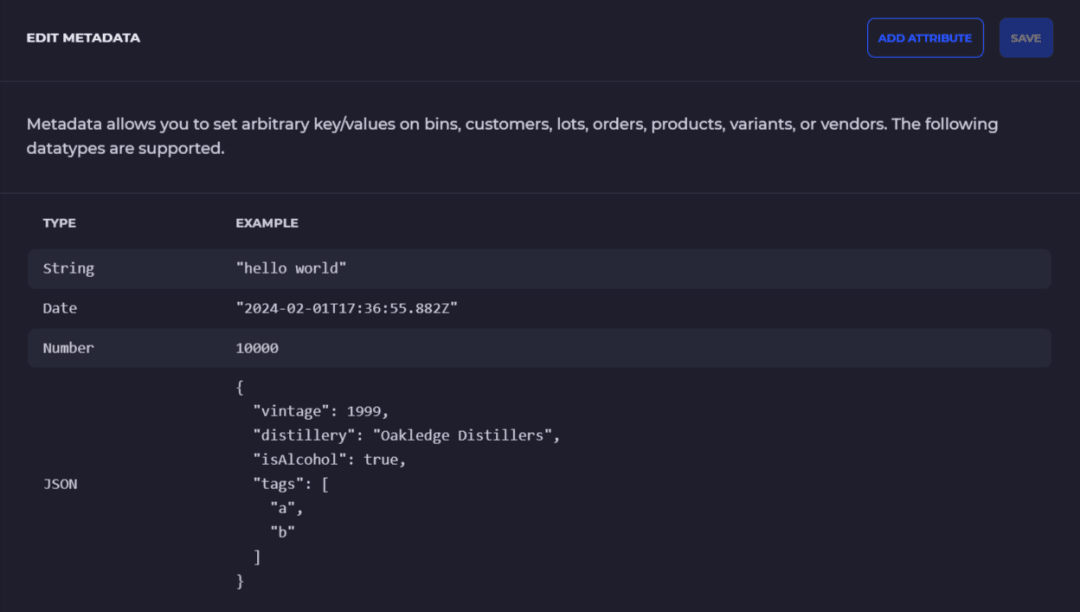
Task: Click the EXAMPLE column header
Action: [267, 223]
